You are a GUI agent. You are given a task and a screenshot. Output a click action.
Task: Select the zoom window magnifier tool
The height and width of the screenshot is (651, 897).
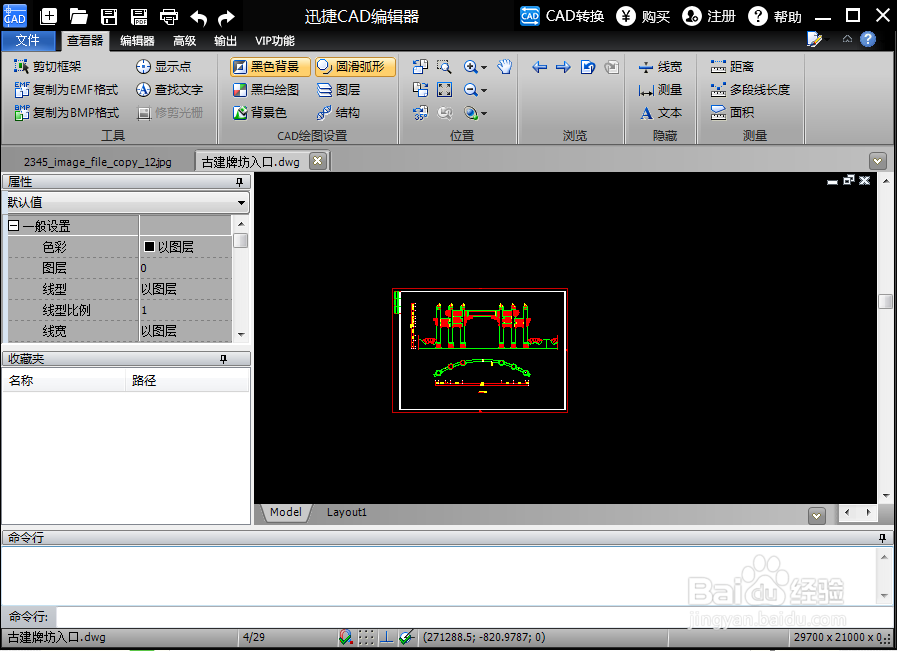pos(444,66)
